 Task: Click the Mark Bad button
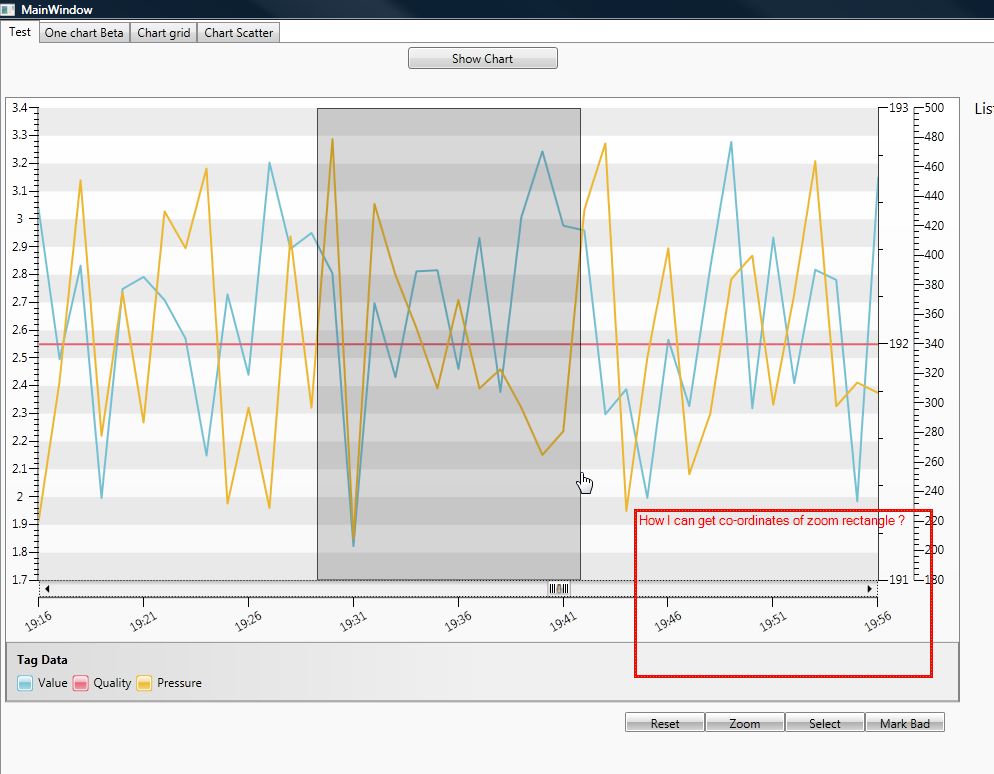(905, 723)
